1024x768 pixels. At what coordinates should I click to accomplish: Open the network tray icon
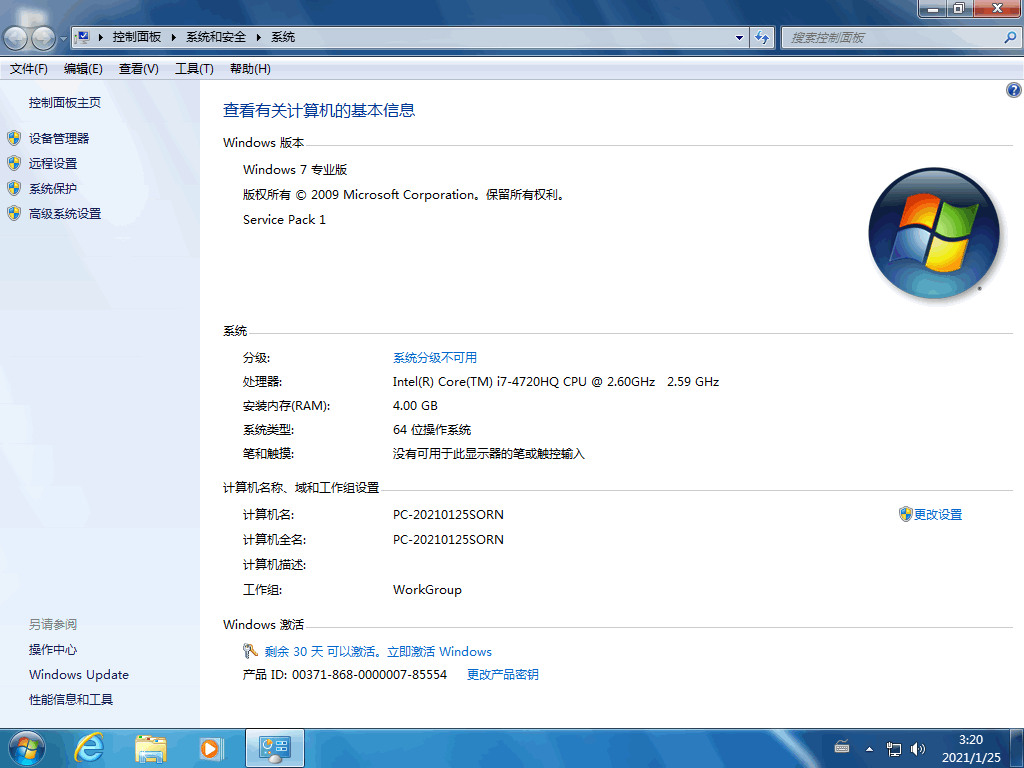893,749
